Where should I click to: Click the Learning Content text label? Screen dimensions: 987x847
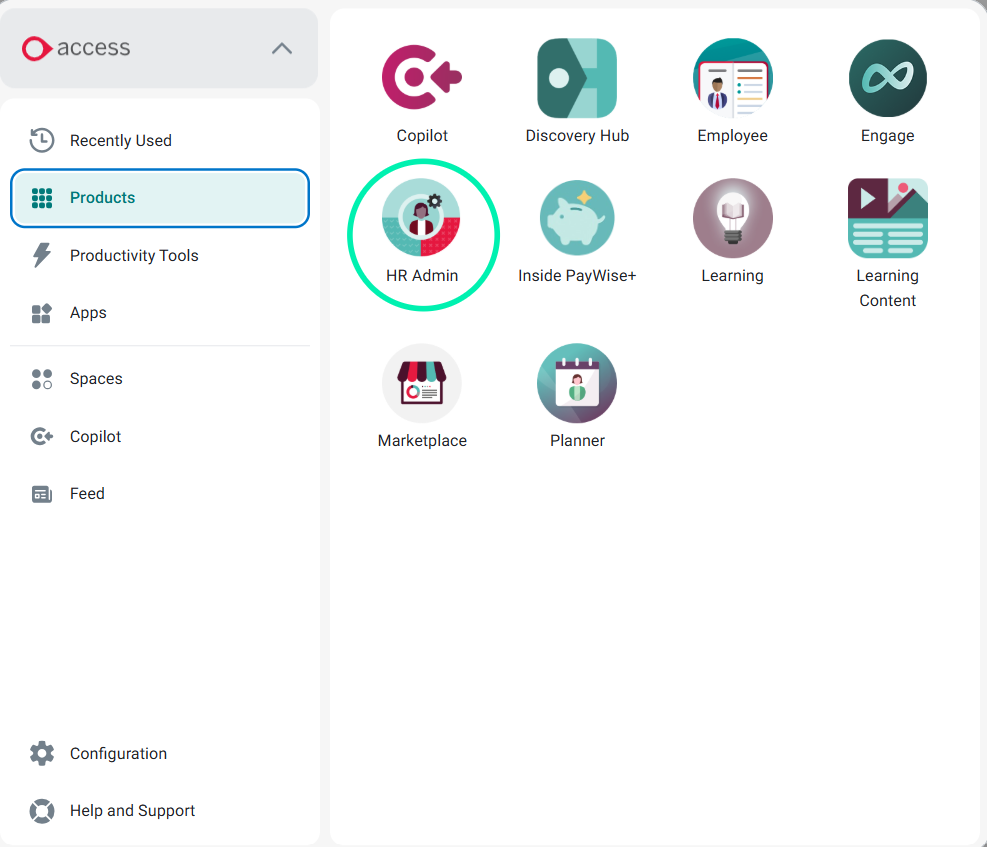(x=888, y=288)
